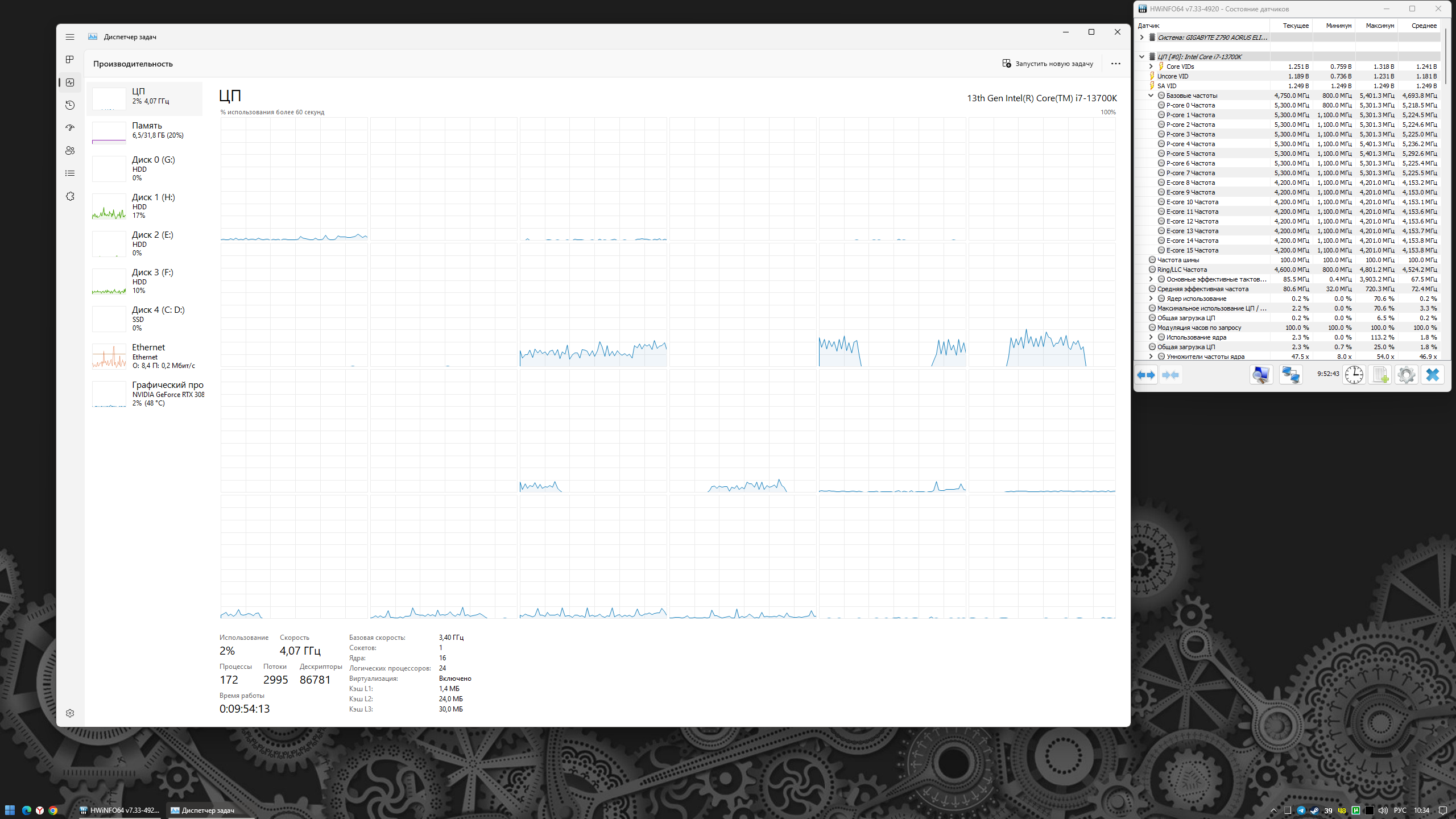Screen dimensions: 1456x819
Task: Open Startup apps sidebar icon
Action: (x=70, y=128)
